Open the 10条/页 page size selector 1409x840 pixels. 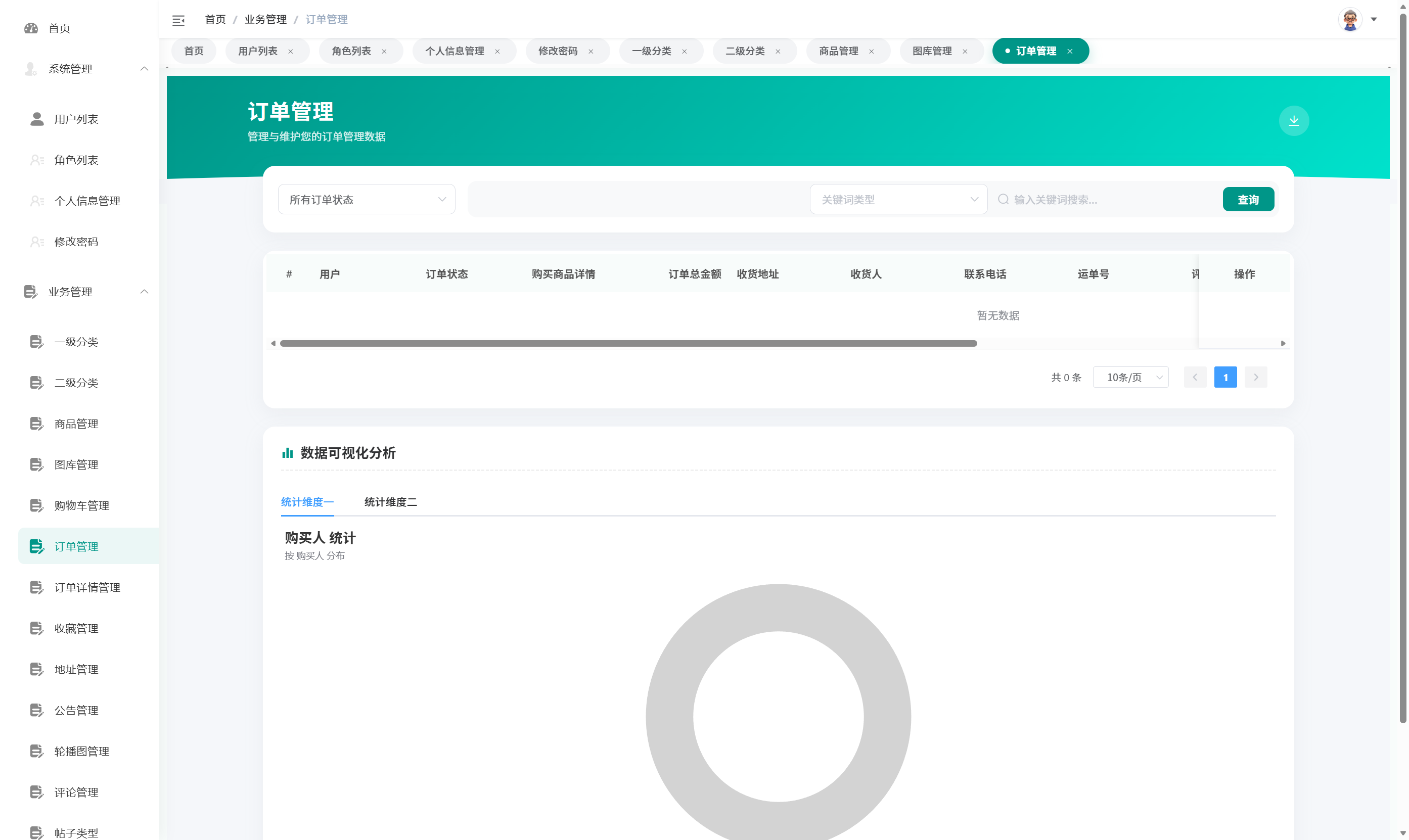point(1130,377)
